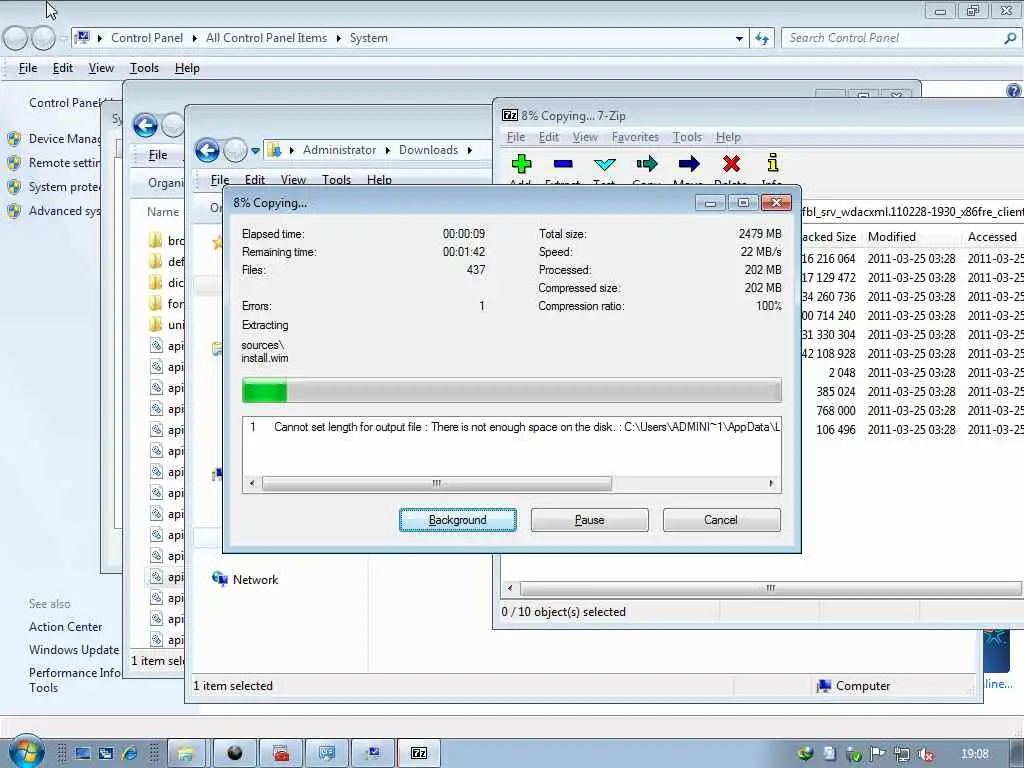Click the Advanced system settings shield icon
The height and width of the screenshot is (768, 1024).
pos(14,212)
